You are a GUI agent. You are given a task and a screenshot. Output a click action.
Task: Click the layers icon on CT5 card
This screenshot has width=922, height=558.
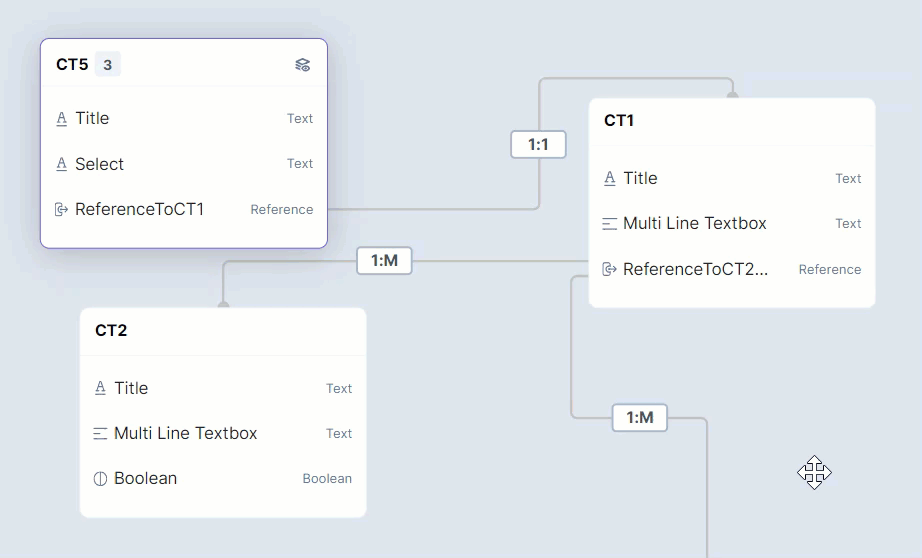(x=302, y=65)
